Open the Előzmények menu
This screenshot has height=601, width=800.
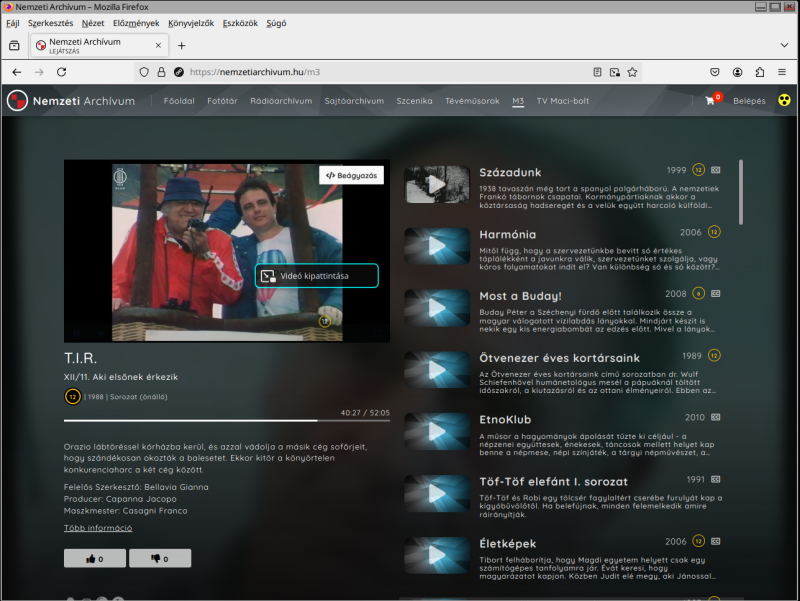pyautogui.click(x=136, y=23)
